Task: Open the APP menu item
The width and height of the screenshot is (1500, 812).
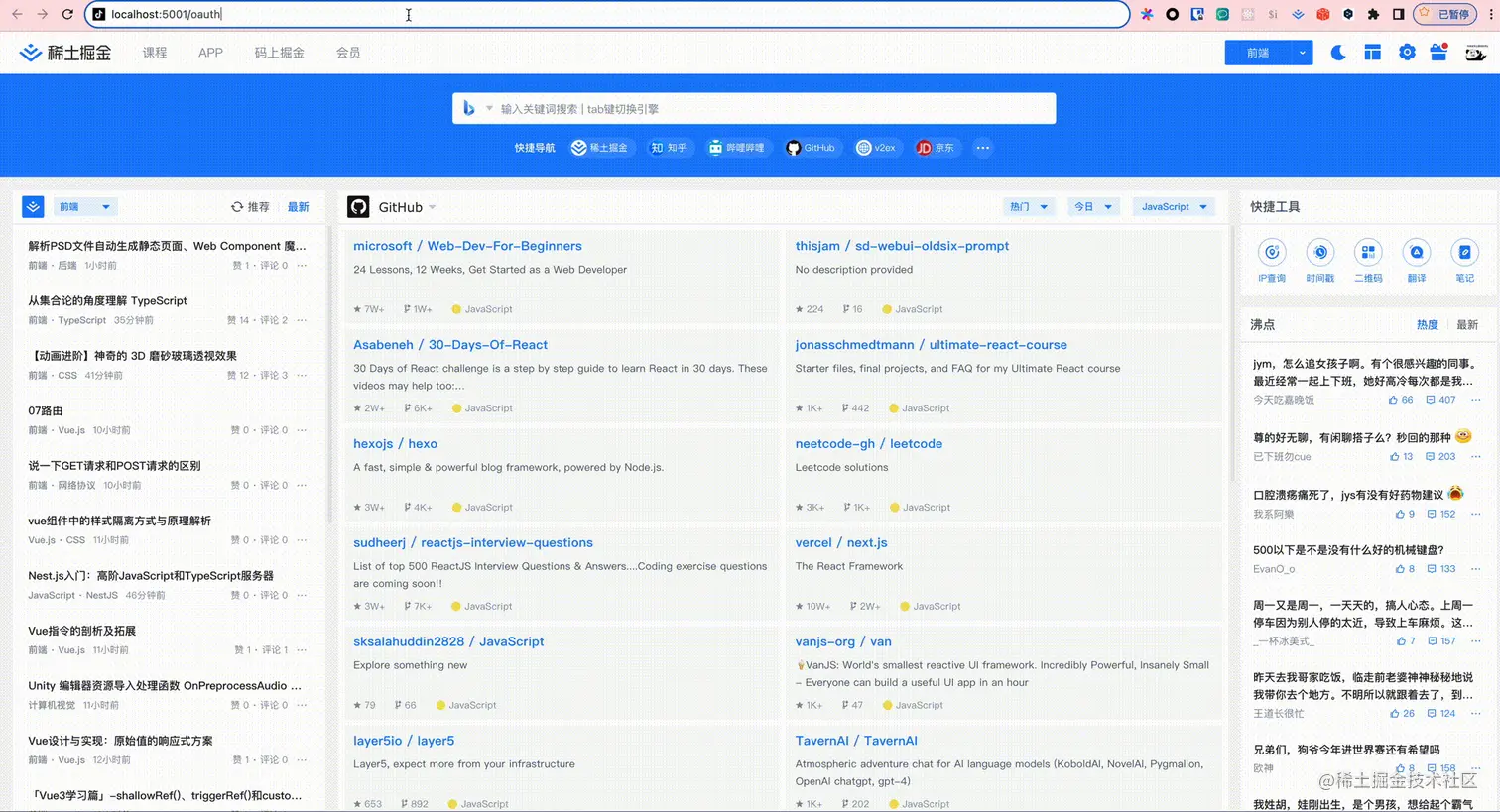Action: tap(210, 53)
